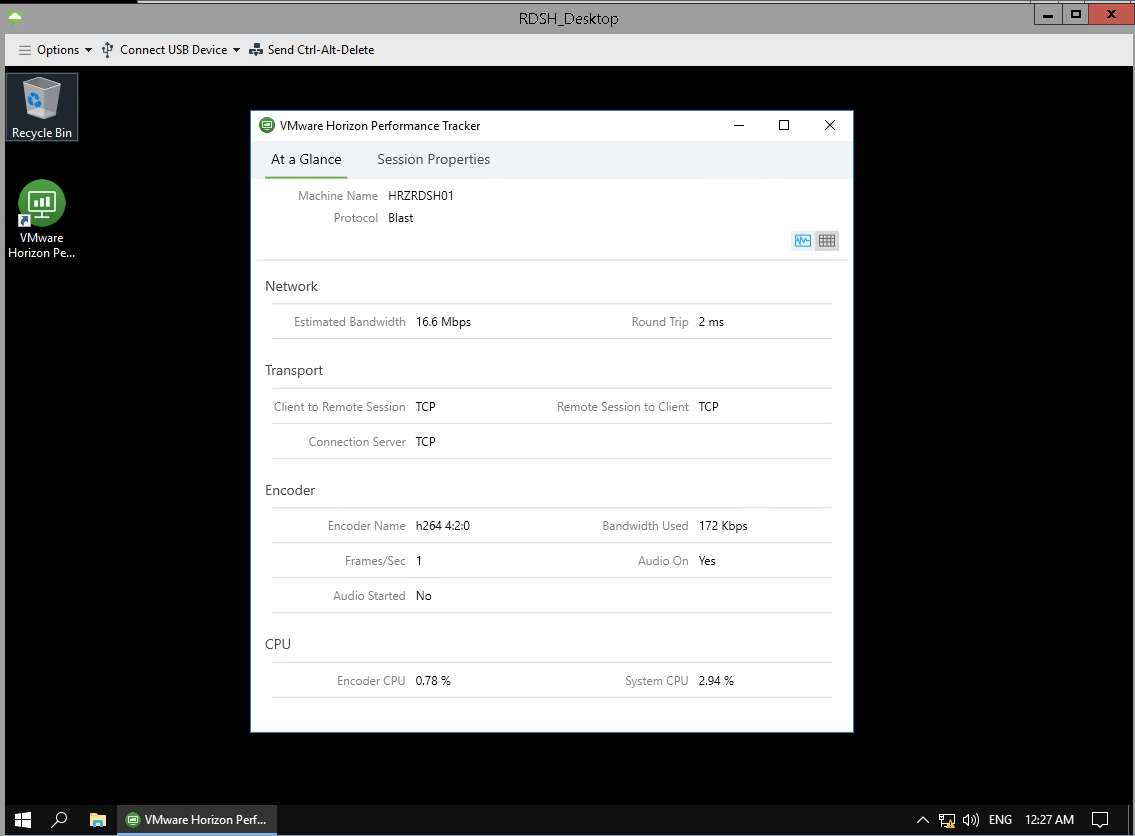Image resolution: width=1135 pixels, height=836 pixels.
Task: Click the ENG language indicator
Action: (x=1000, y=819)
